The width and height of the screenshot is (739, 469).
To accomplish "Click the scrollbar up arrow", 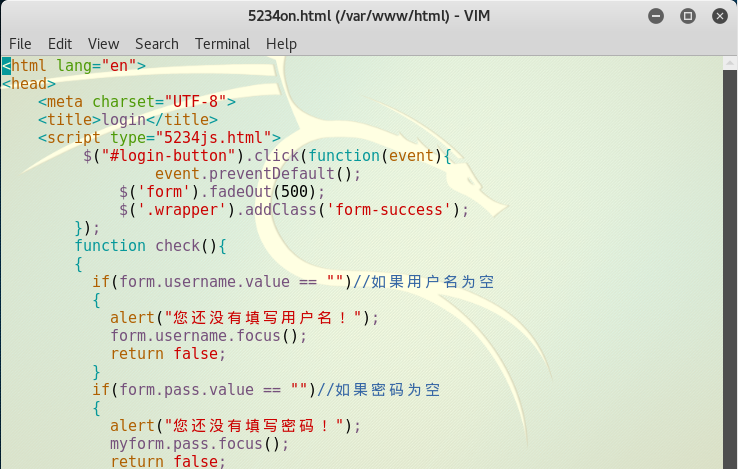I will coord(730,63).
